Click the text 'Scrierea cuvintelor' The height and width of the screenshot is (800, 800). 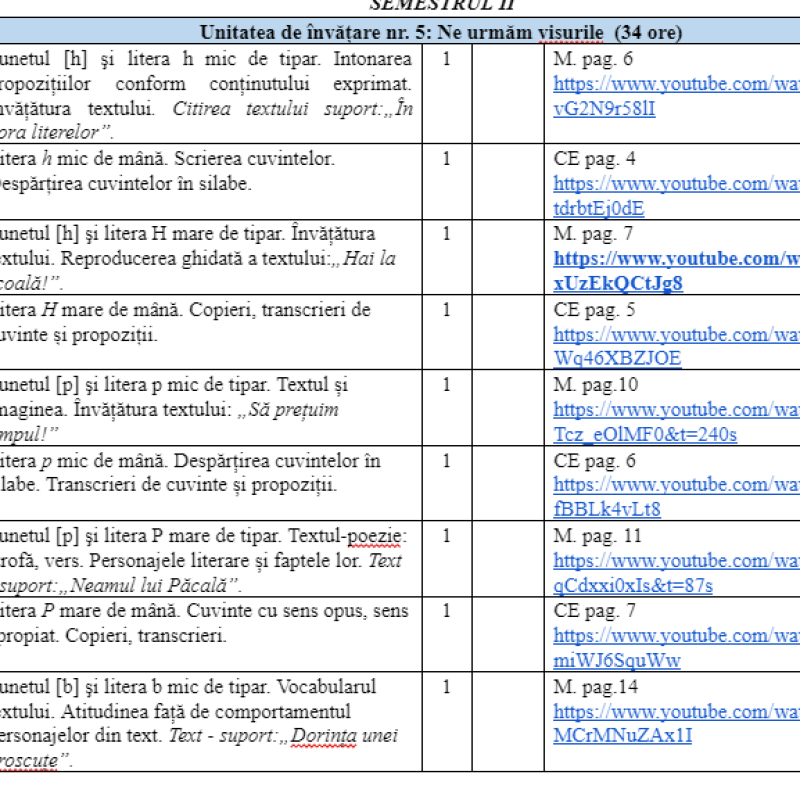(254, 159)
